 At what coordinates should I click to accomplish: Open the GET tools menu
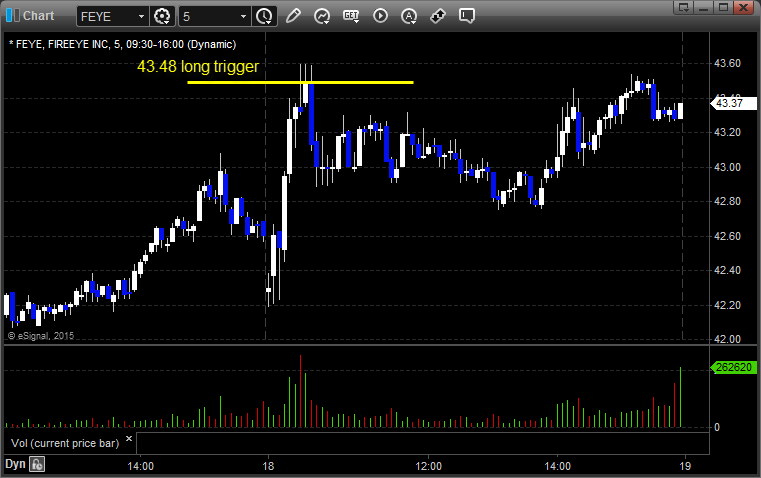(x=351, y=16)
